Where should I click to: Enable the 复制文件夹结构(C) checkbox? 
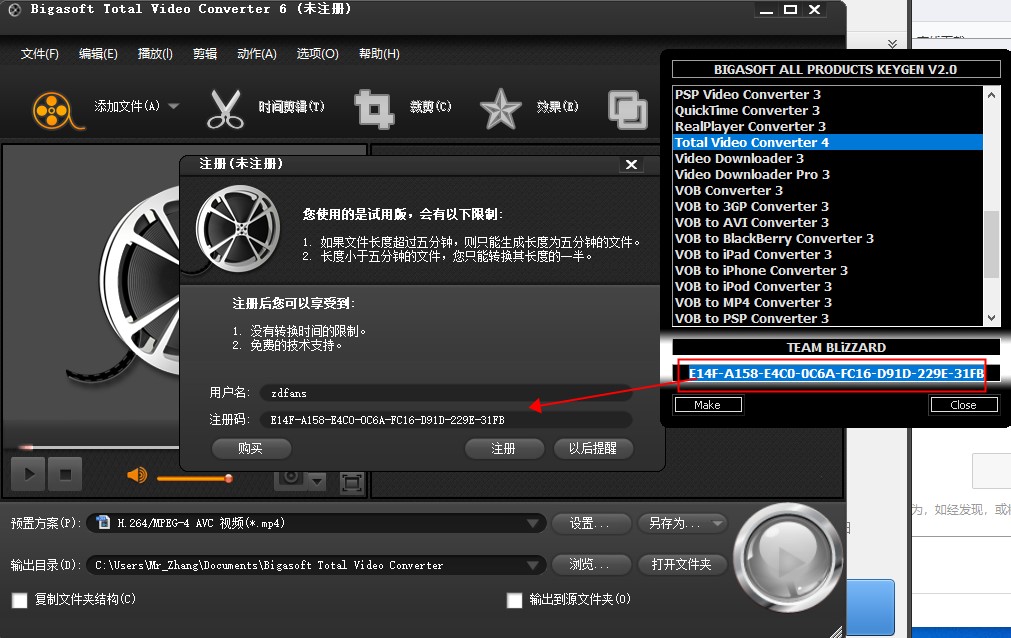(20, 601)
